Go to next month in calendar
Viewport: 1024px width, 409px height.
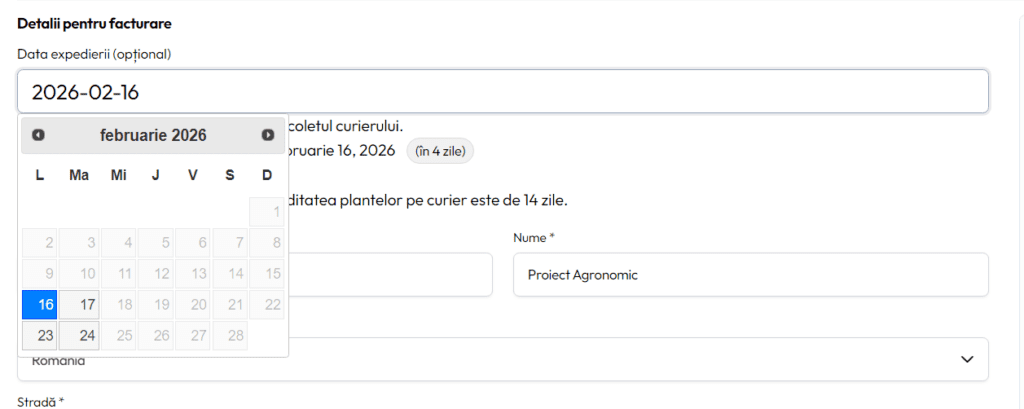[x=268, y=135]
